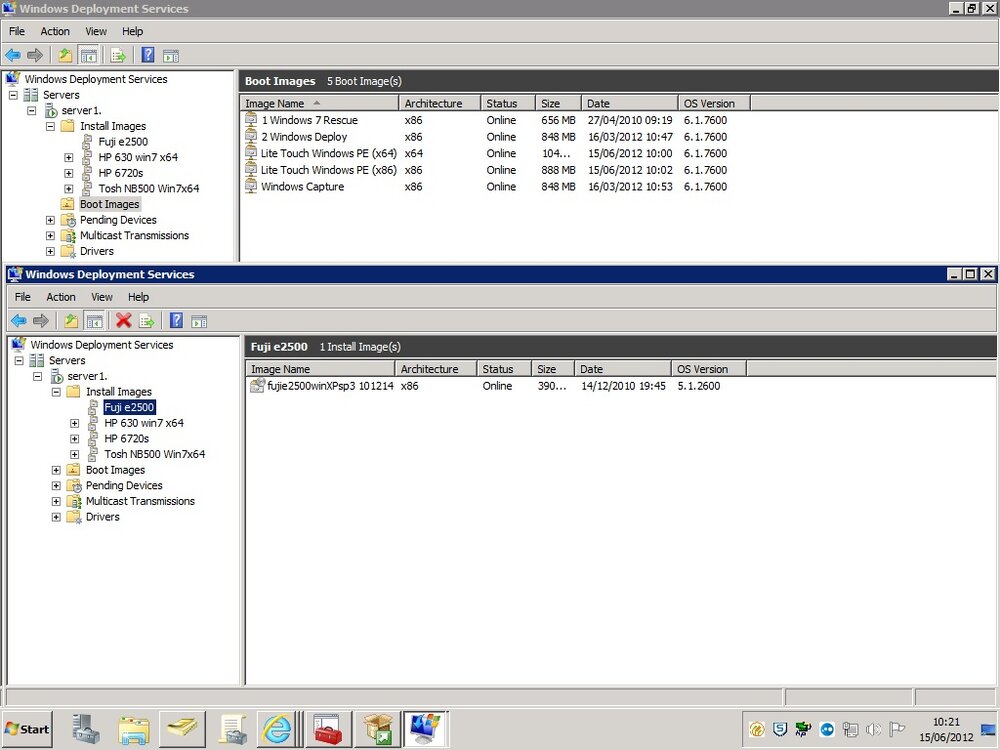1000x750 pixels.
Task: Click the Start button
Action: 27,729
